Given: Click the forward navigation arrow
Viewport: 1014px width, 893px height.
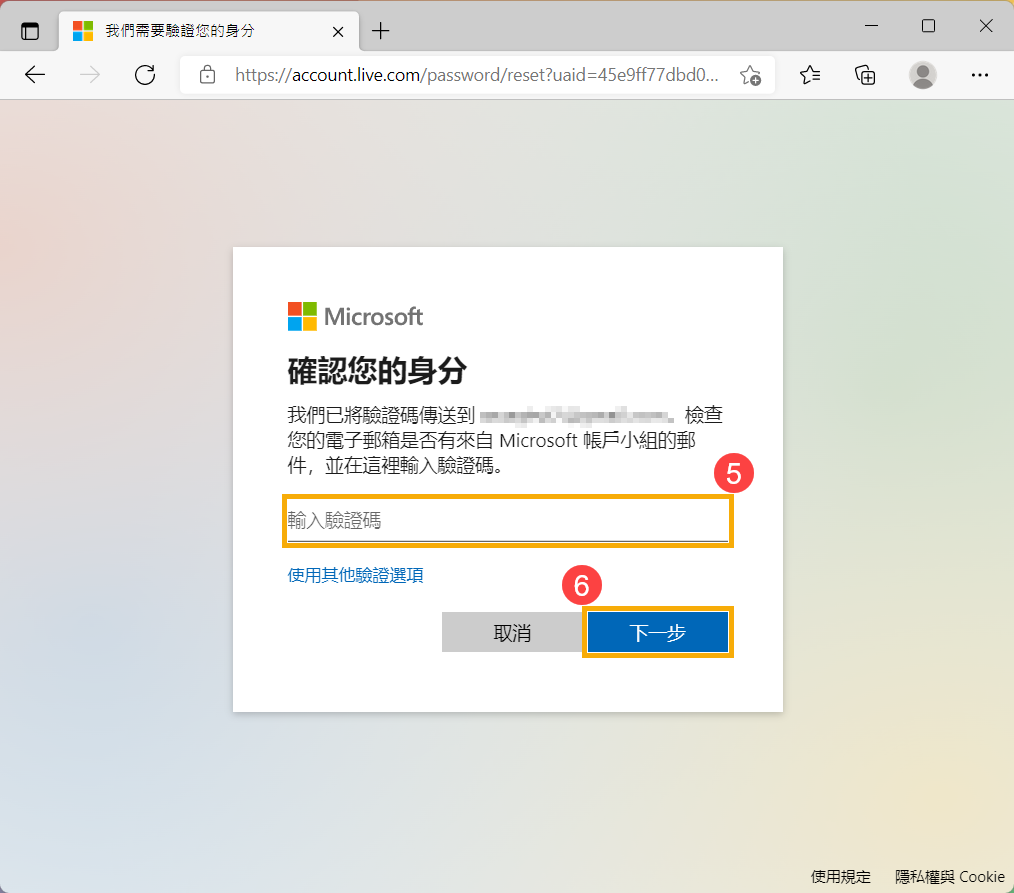Looking at the screenshot, I should [x=90, y=75].
